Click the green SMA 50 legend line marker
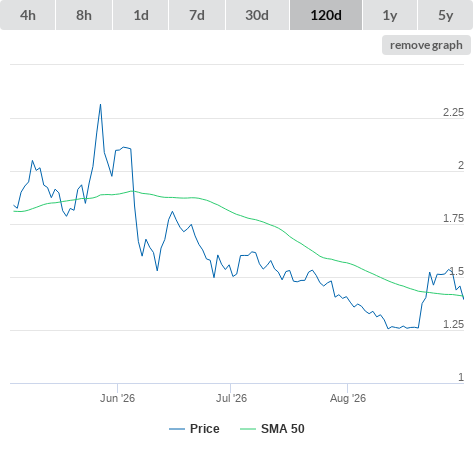Screen dimensions: 474x455 pyautogui.click(x=248, y=429)
